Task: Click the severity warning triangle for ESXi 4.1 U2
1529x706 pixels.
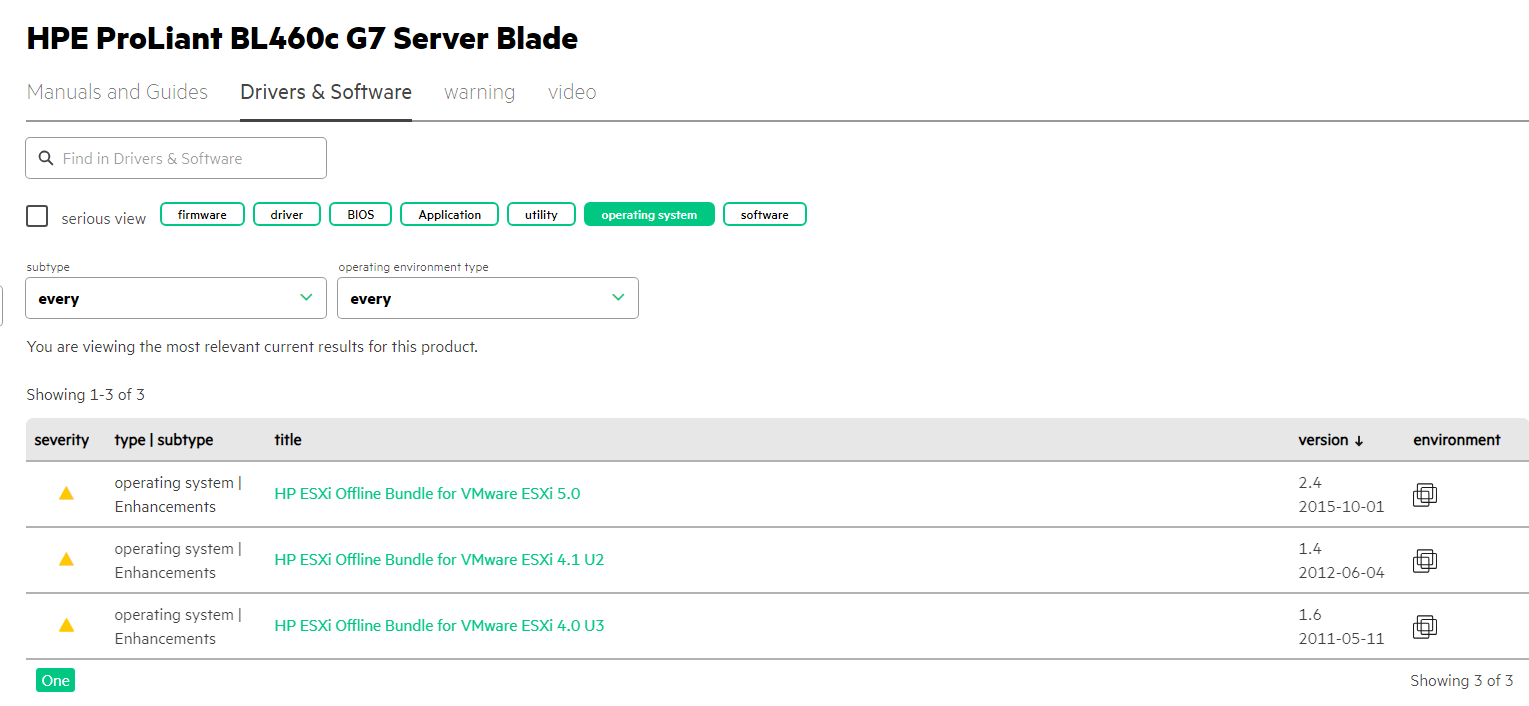Action: pos(66,559)
